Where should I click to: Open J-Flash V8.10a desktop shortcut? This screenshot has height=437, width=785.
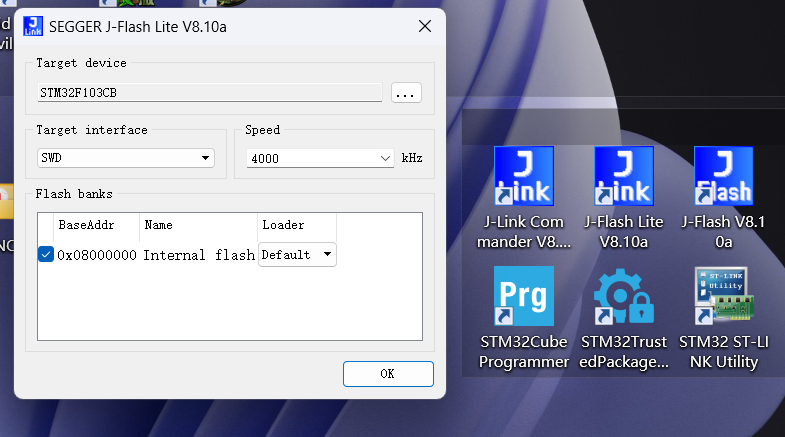pyautogui.click(x=723, y=198)
